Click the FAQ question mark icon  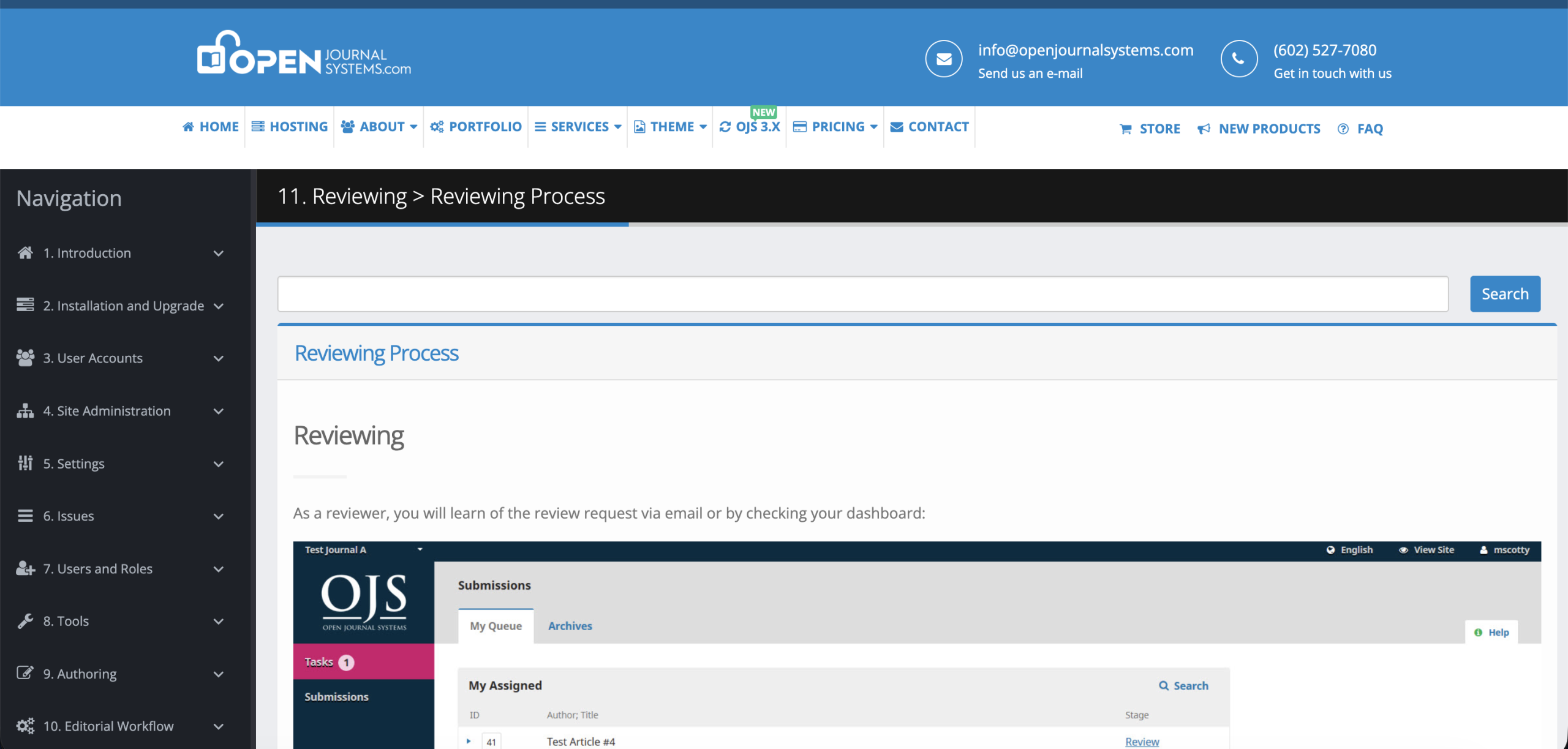pyautogui.click(x=1343, y=129)
